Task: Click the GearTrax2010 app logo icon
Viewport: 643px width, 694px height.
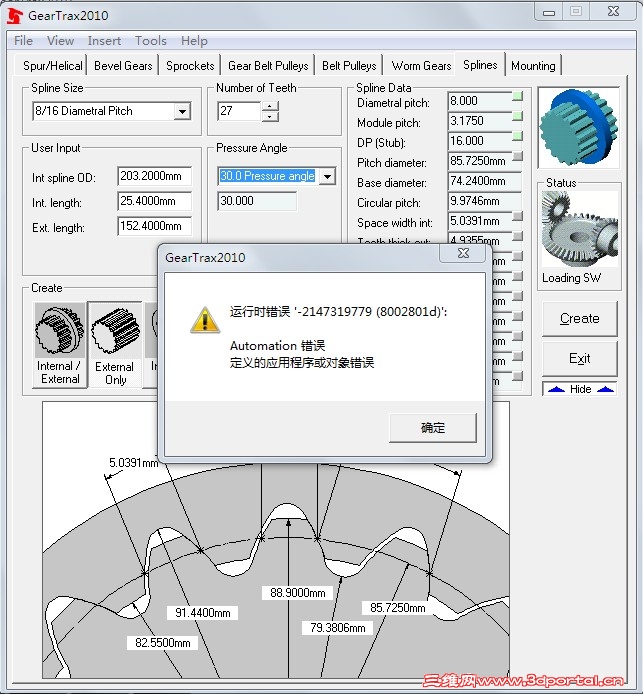Action: click(15, 16)
